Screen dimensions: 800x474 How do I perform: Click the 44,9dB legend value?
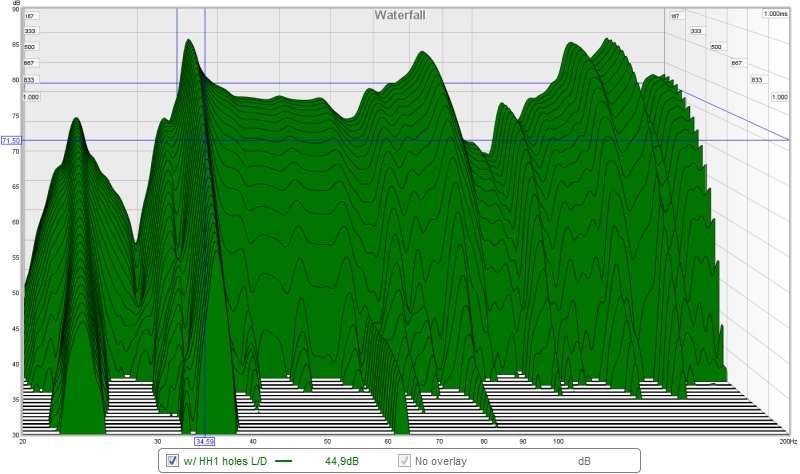pyautogui.click(x=342, y=461)
